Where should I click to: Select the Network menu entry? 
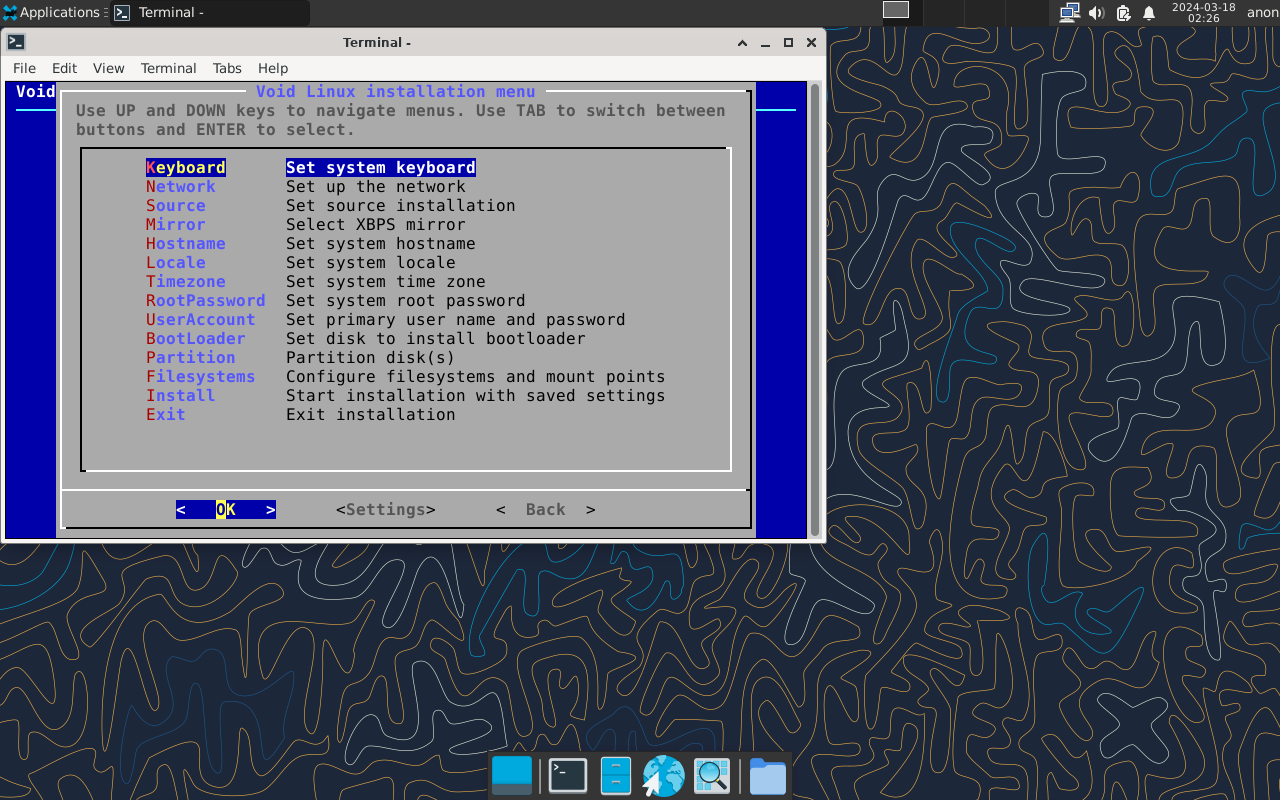pyautogui.click(x=181, y=186)
